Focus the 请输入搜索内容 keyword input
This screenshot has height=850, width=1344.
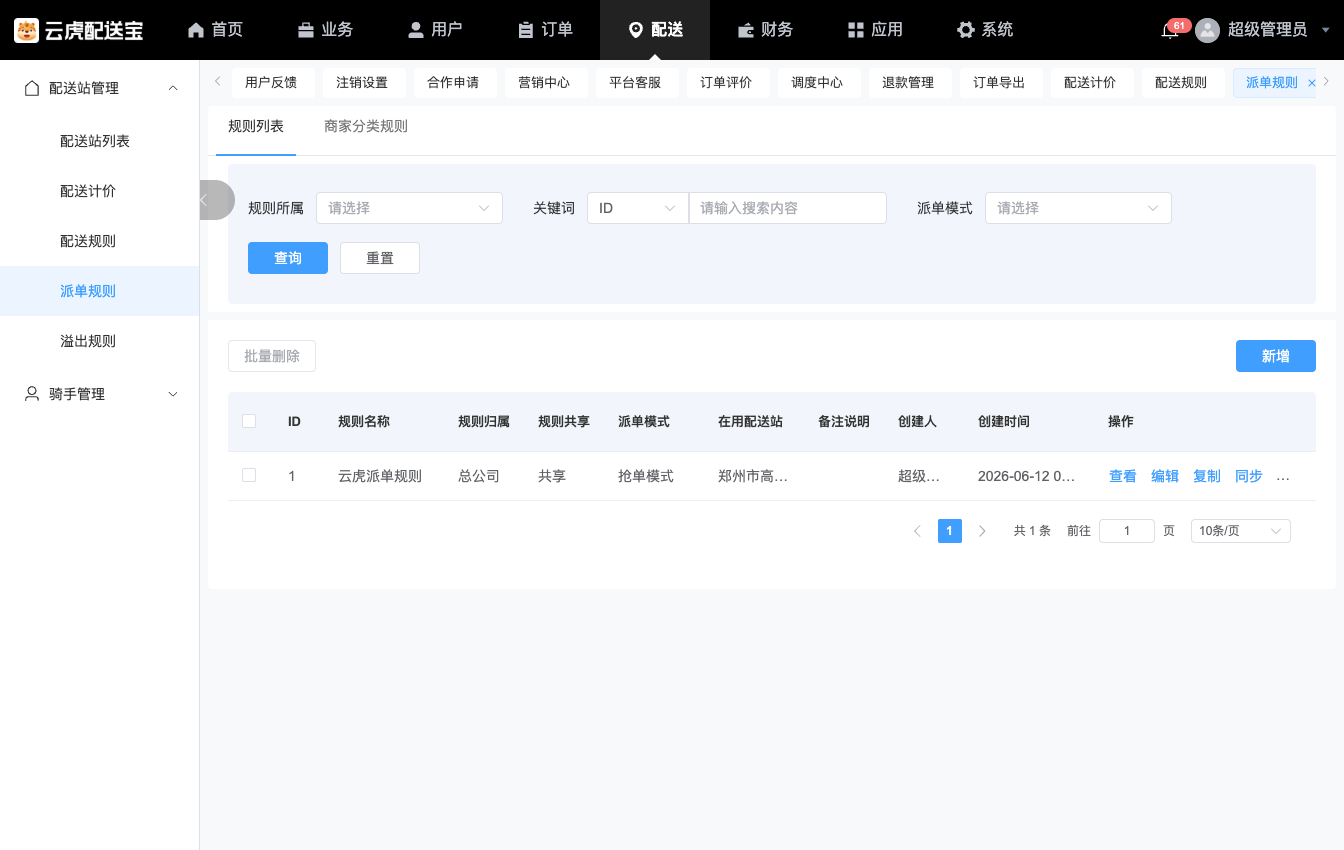pos(788,208)
